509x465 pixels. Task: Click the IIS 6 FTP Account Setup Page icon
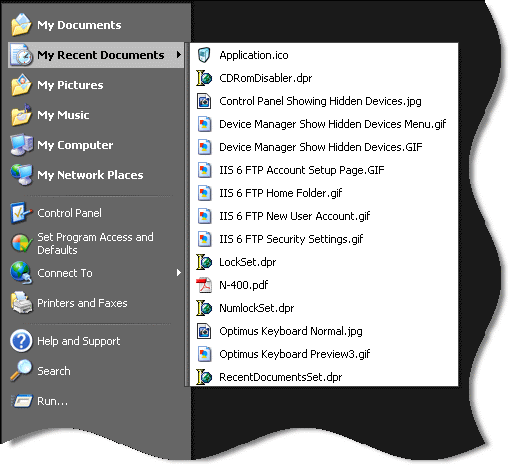204,170
